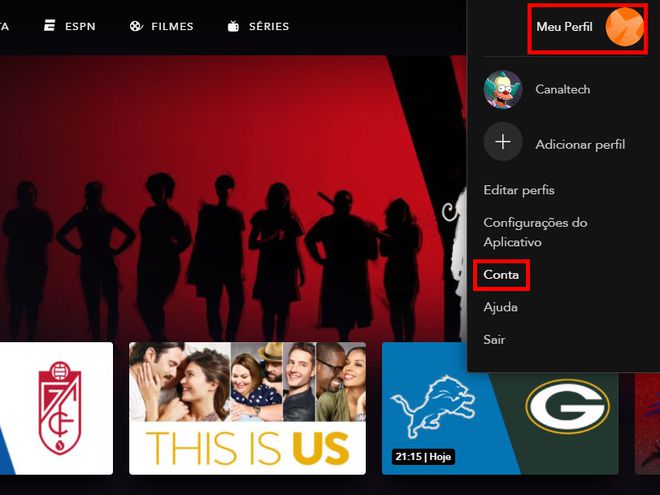Click the film reel icon
The height and width of the screenshot is (495, 660).
136,27
